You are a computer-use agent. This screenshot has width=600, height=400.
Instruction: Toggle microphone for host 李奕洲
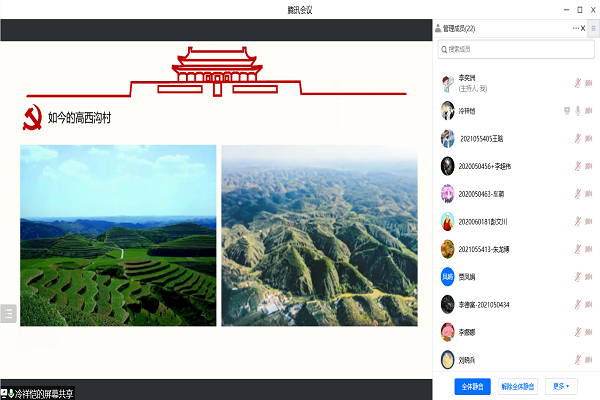[577, 84]
